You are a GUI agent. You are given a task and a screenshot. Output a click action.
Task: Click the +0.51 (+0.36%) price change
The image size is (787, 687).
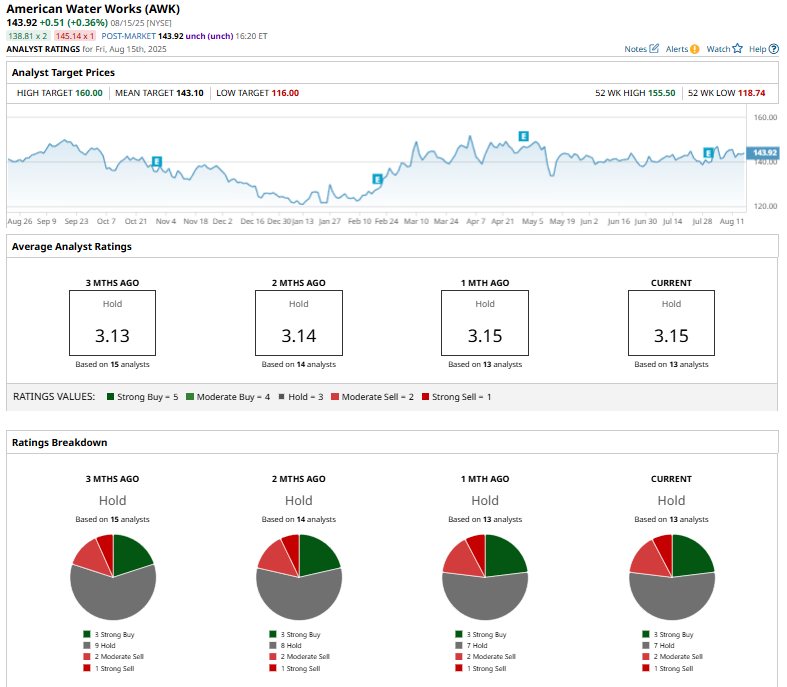click(74, 23)
